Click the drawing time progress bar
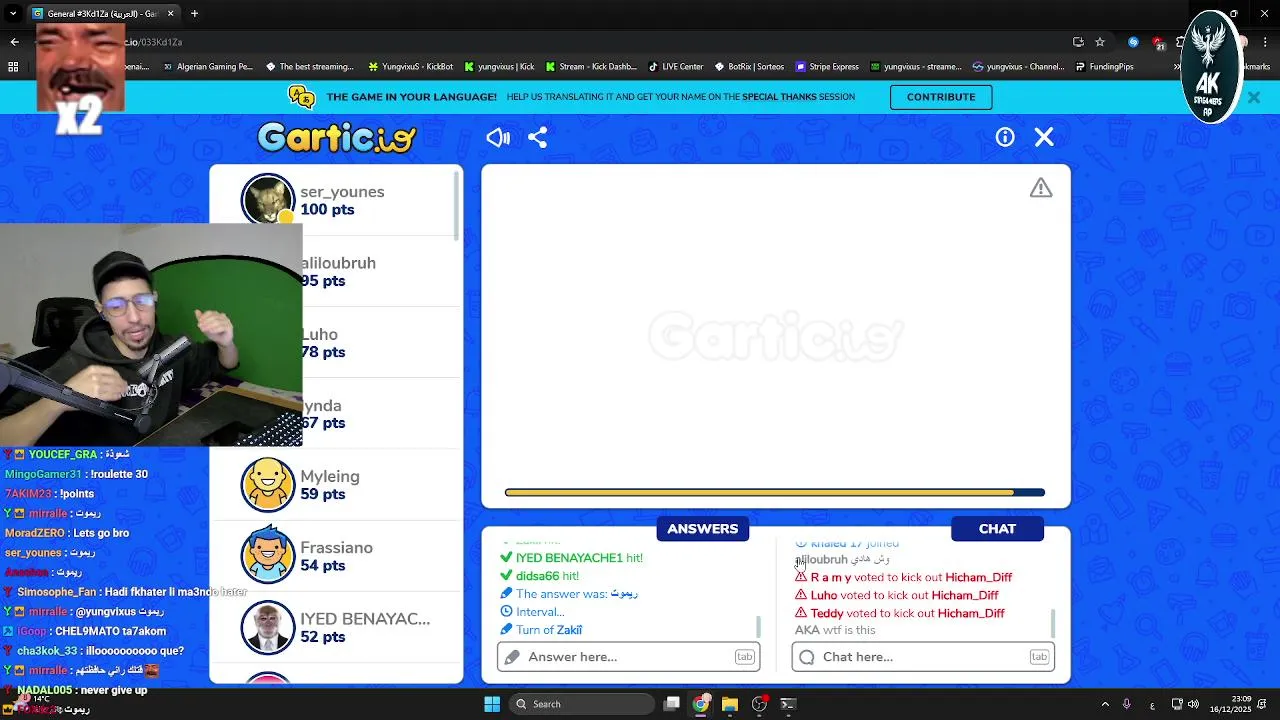Viewport: 1280px width, 720px height. pyautogui.click(x=775, y=492)
